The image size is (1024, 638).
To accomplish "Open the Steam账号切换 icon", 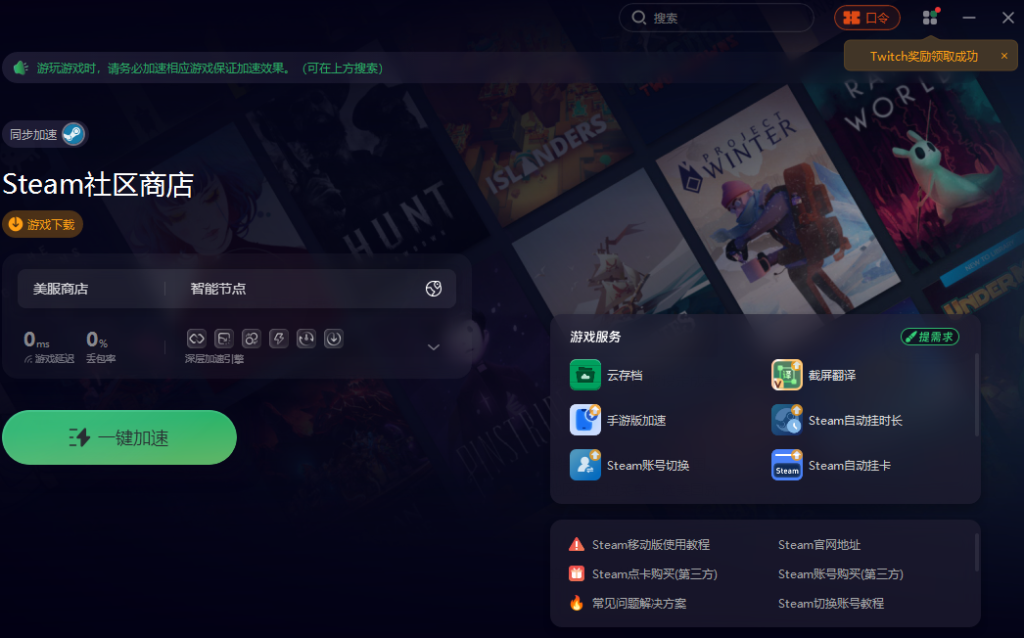I will 585,465.
